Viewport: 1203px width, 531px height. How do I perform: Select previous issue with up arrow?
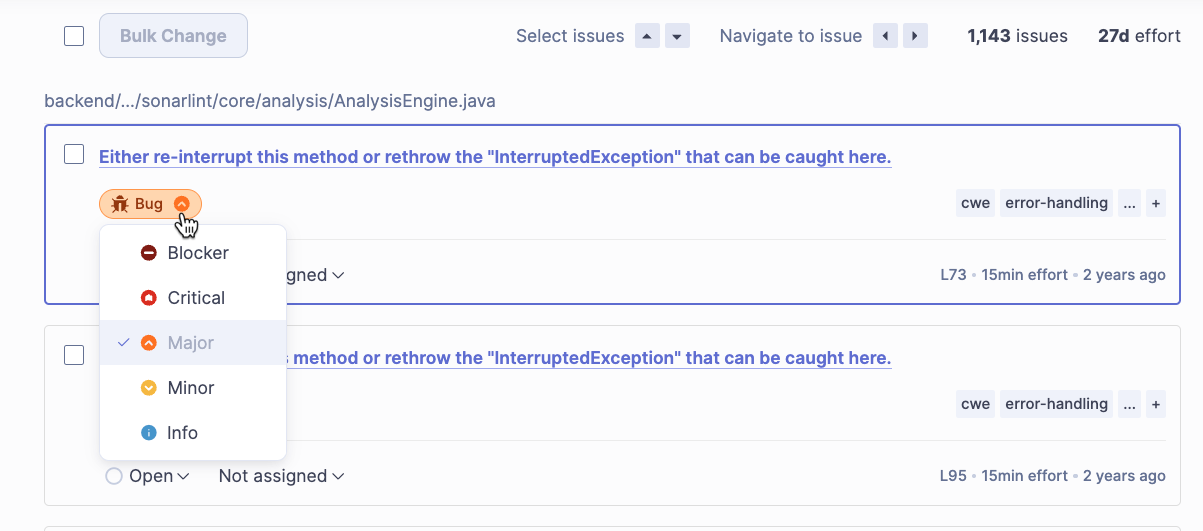[x=648, y=37]
